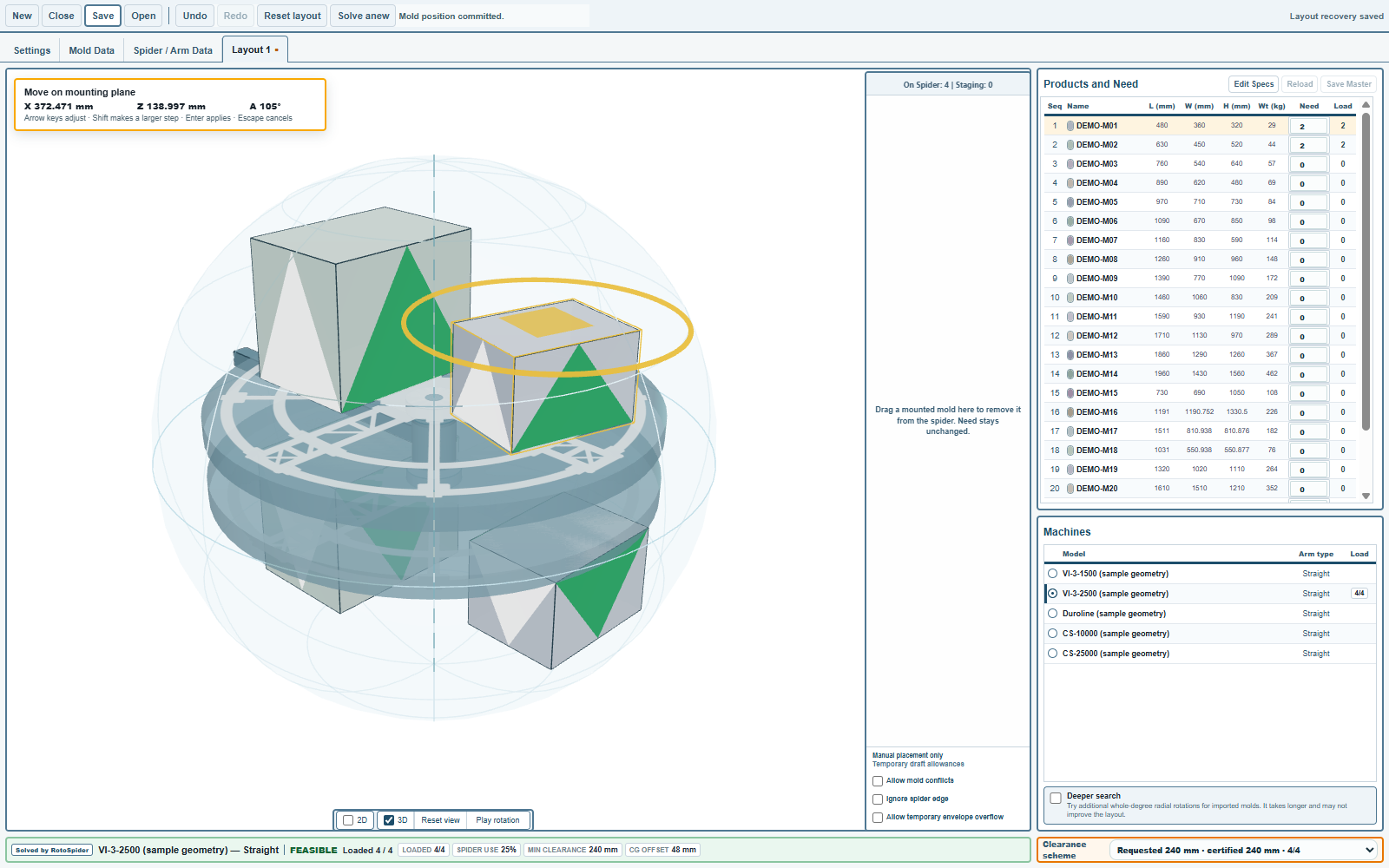Click scroll-down arrow of the Products table
1389x868 pixels.
[1366, 496]
